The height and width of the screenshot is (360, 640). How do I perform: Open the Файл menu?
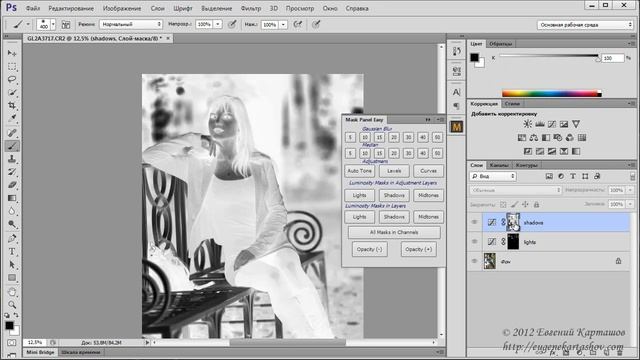tap(33, 8)
